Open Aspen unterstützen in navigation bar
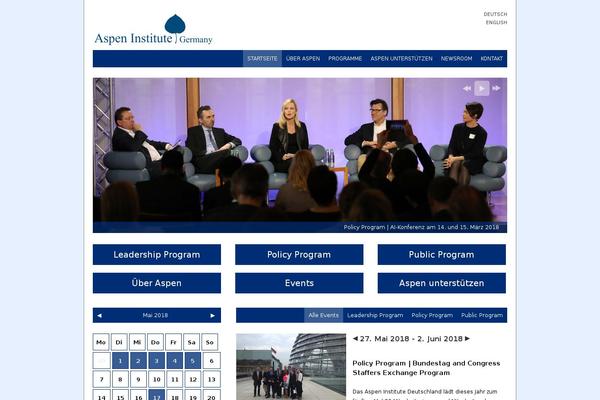Screen dimensions: 600x400 pyautogui.click(x=401, y=59)
